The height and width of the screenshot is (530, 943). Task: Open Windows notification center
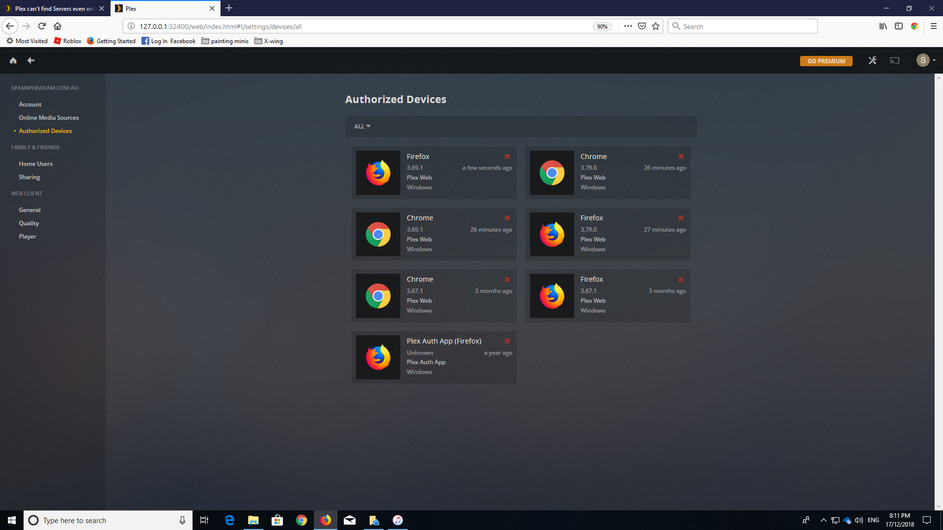tap(927, 520)
